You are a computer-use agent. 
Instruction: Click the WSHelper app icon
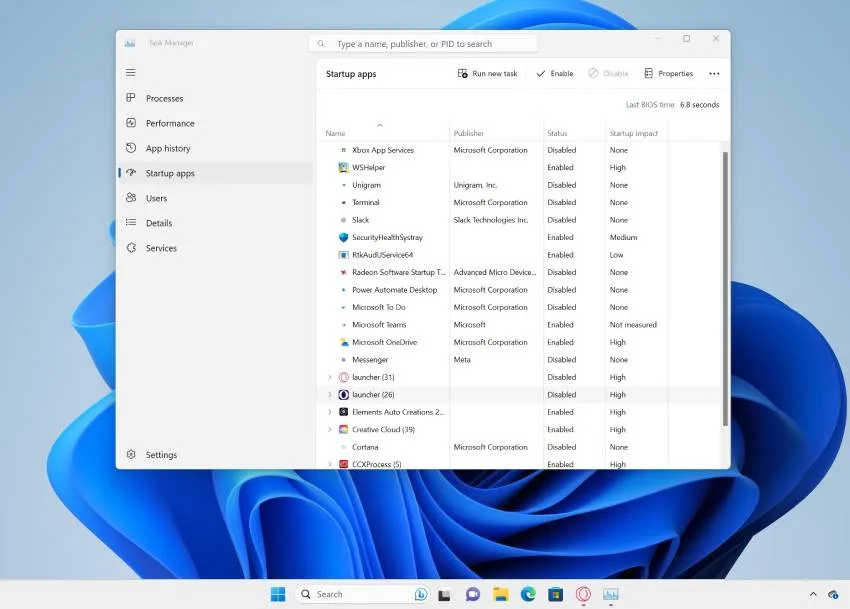(x=343, y=168)
